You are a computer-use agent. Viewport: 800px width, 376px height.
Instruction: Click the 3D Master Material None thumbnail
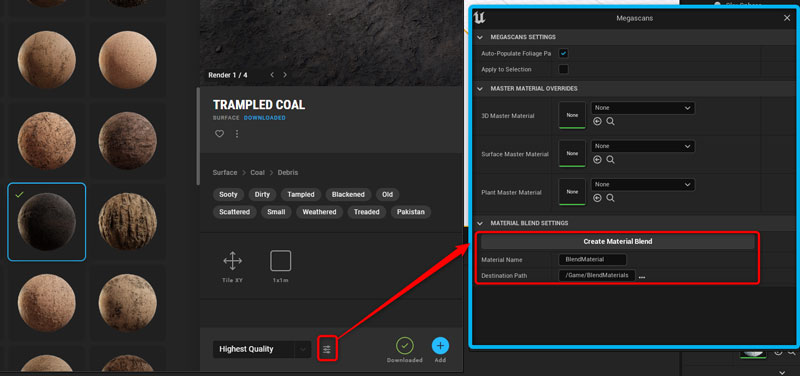click(572, 116)
